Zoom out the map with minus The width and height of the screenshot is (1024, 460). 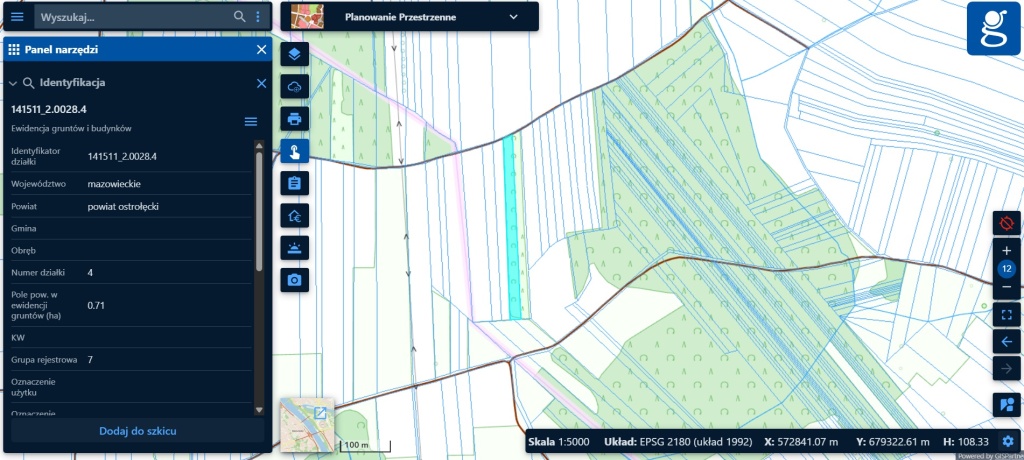[x=1006, y=287]
